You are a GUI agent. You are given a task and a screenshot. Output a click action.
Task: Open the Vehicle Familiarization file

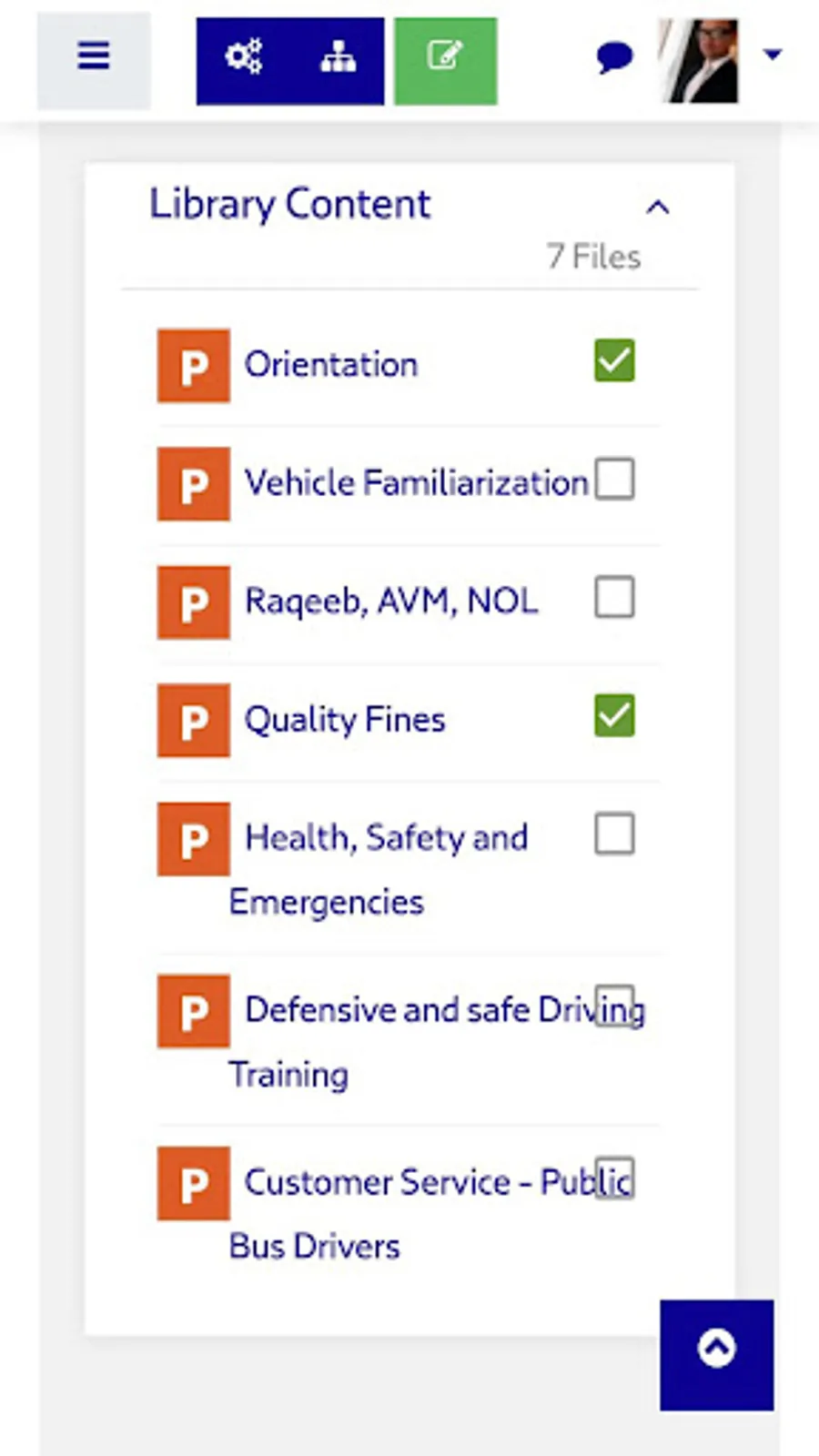[416, 483]
